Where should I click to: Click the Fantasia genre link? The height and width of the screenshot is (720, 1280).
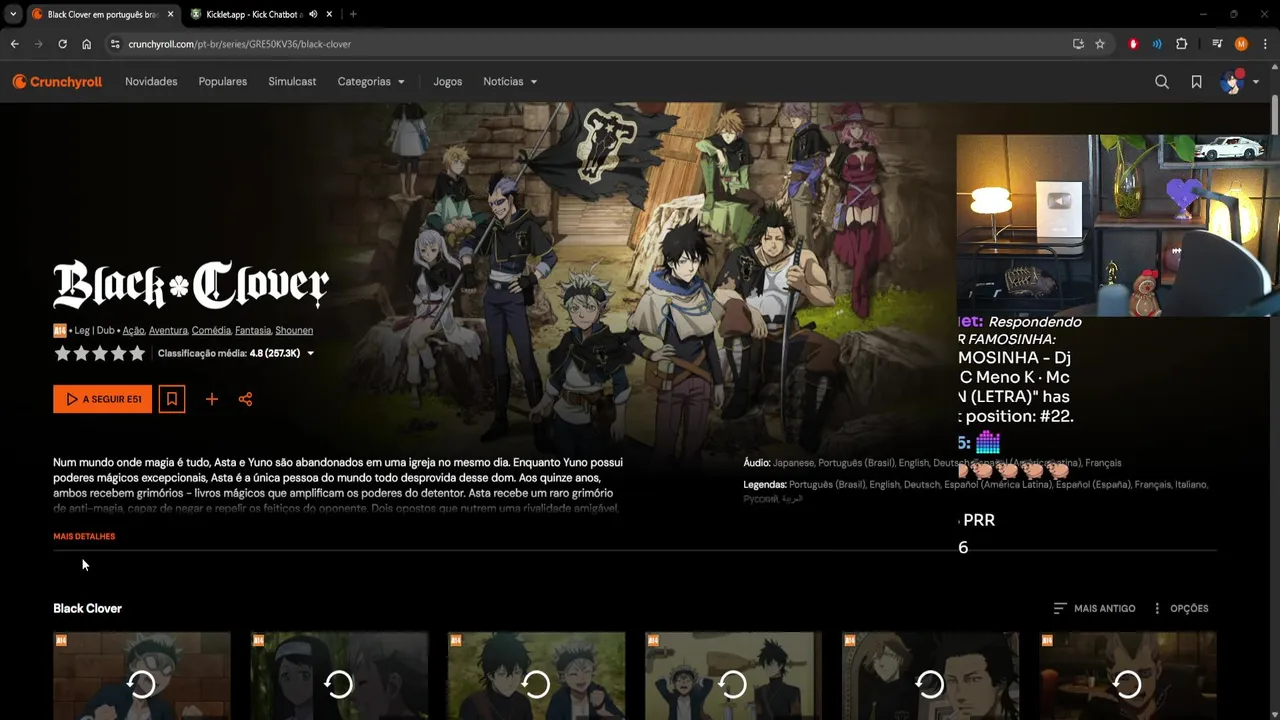pos(253,330)
